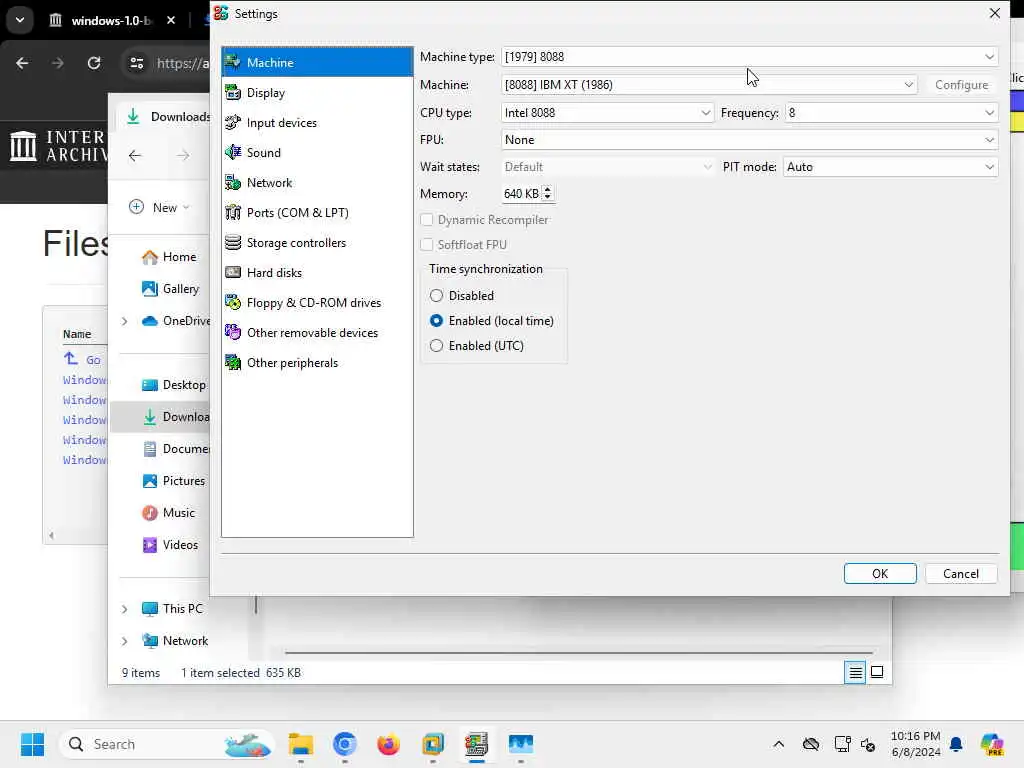This screenshot has height=768, width=1024.
Task: Open the PIT mode dropdown
Action: pos(890,167)
